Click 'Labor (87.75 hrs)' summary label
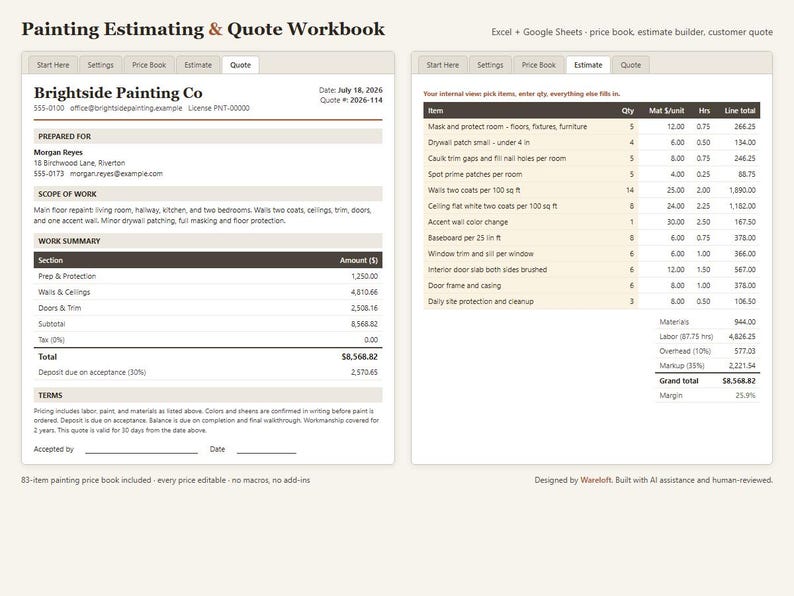This screenshot has height=596, width=794. pyautogui.click(x=686, y=337)
